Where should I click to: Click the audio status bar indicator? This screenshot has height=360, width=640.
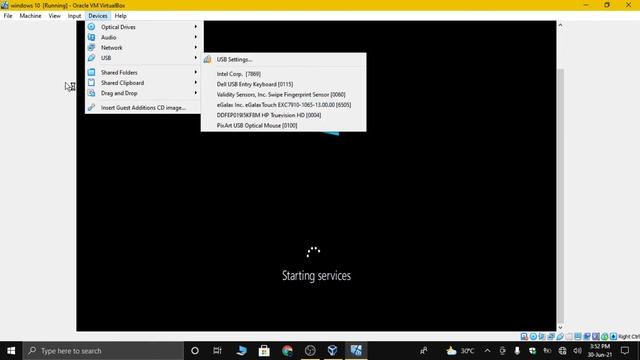542,337
